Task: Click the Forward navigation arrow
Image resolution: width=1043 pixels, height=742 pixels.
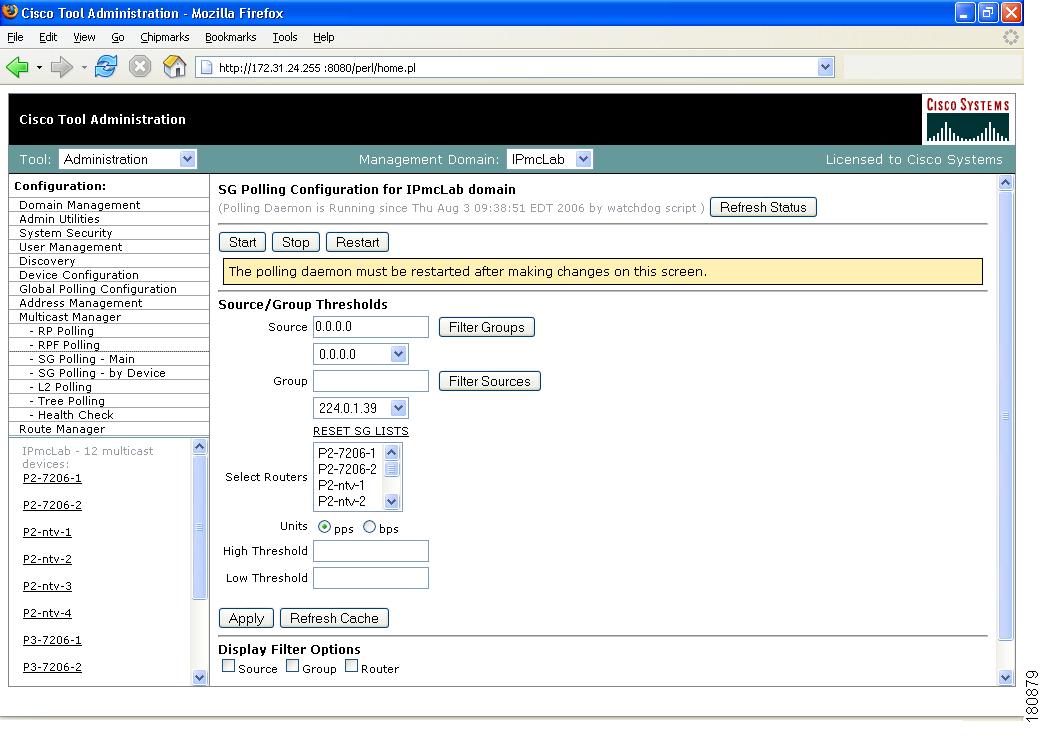Action: (61, 67)
